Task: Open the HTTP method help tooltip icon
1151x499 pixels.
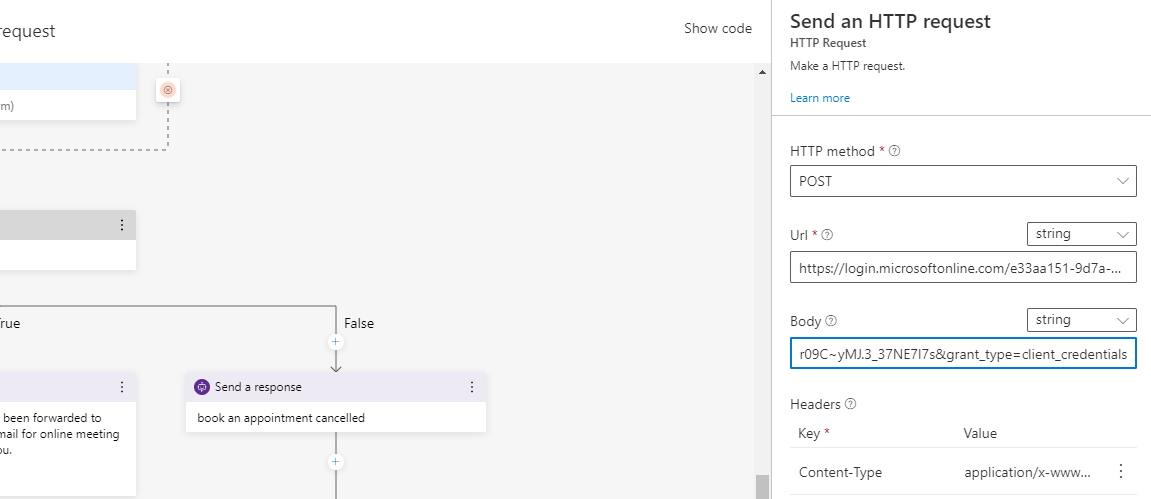Action: pyautogui.click(x=894, y=151)
